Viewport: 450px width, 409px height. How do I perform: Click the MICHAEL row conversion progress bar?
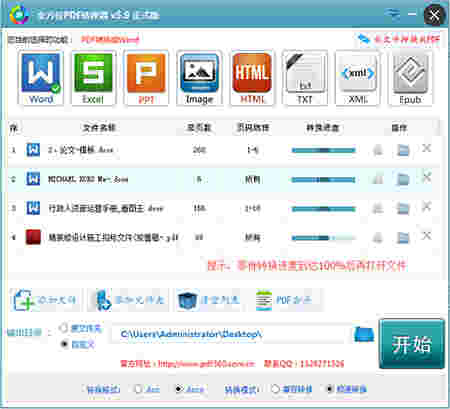323,180
